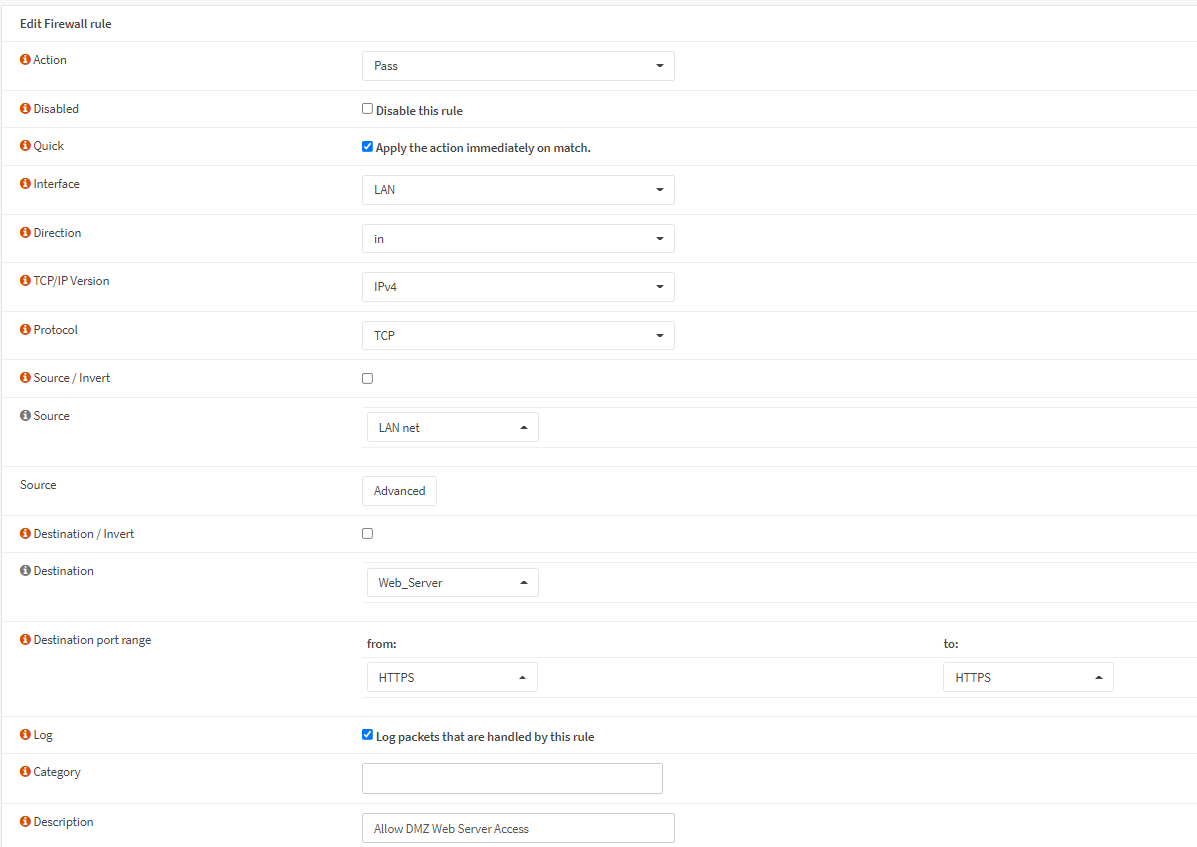1197x847 pixels.
Task: Click the Advanced source button
Action: pyautogui.click(x=399, y=491)
